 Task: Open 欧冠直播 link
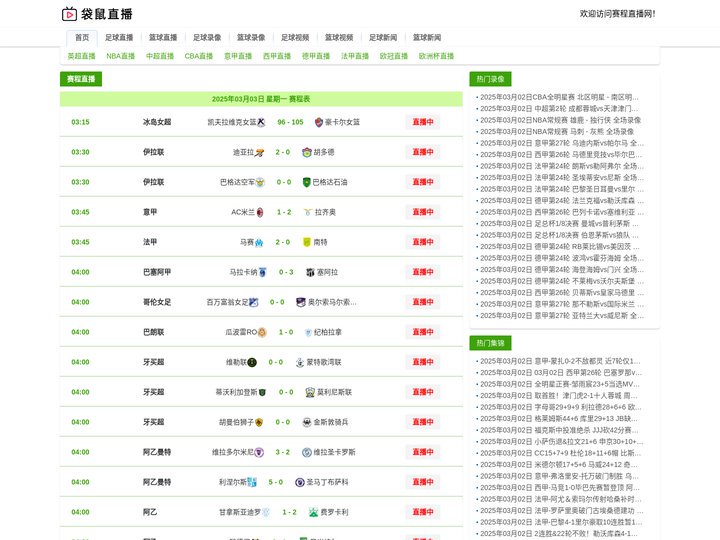[x=394, y=56]
